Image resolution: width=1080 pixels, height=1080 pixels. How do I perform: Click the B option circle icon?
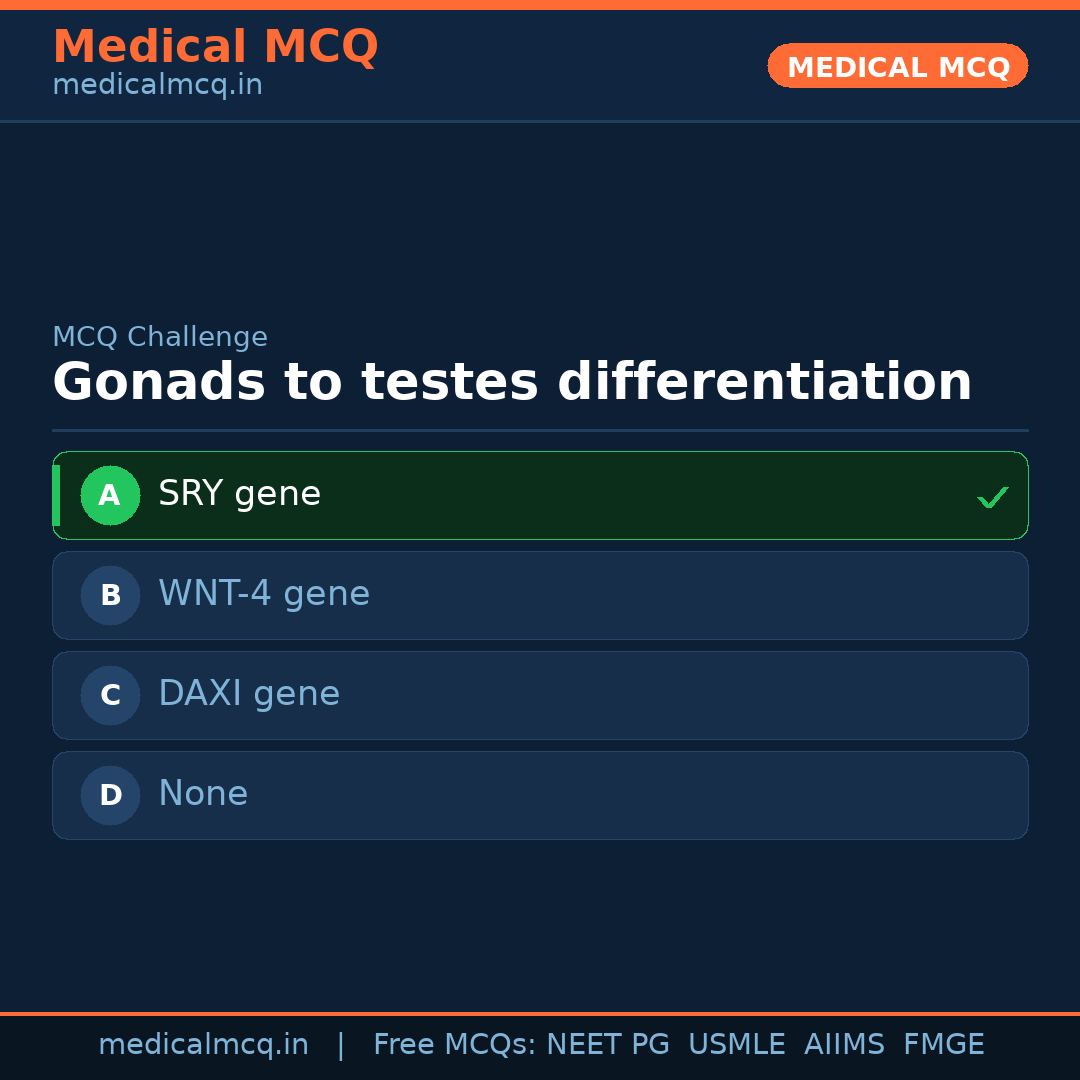[110, 595]
